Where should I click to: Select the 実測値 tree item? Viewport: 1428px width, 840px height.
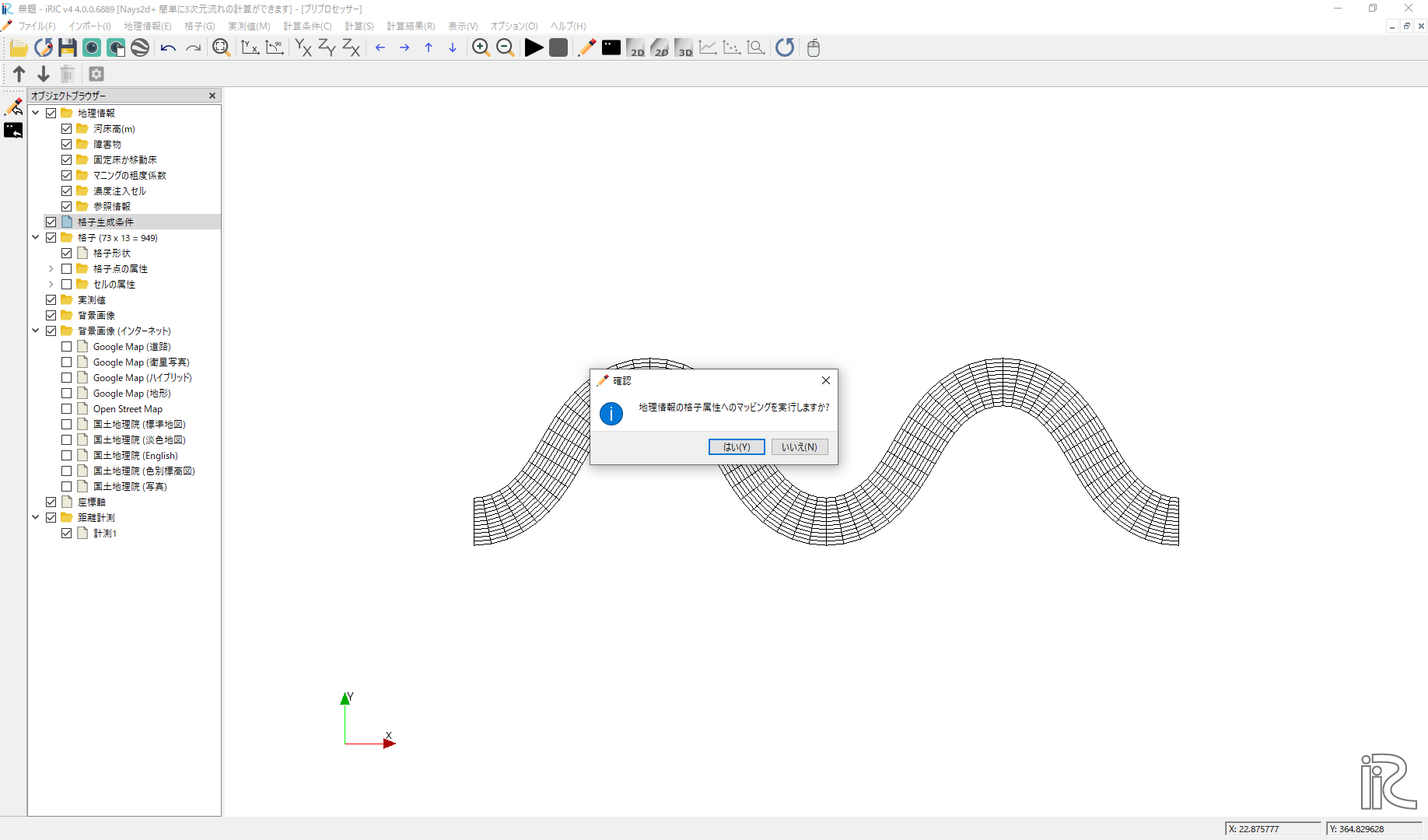point(92,299)
